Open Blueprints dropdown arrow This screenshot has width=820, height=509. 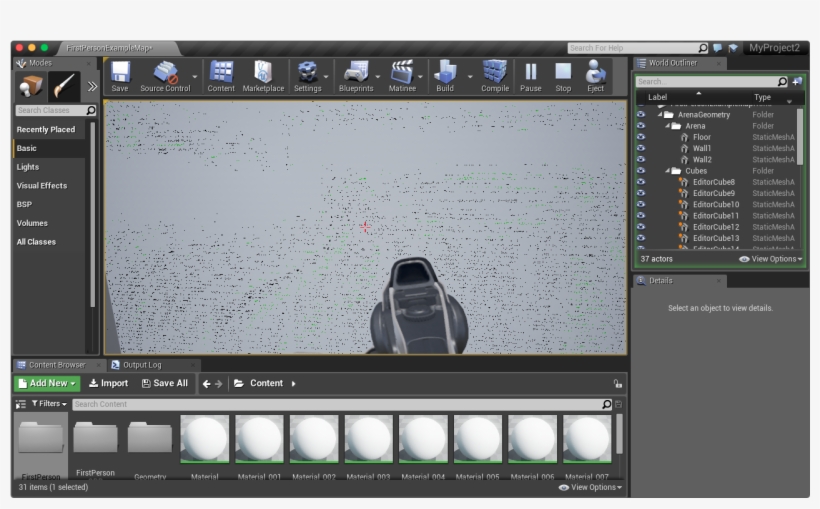point(378,76)
